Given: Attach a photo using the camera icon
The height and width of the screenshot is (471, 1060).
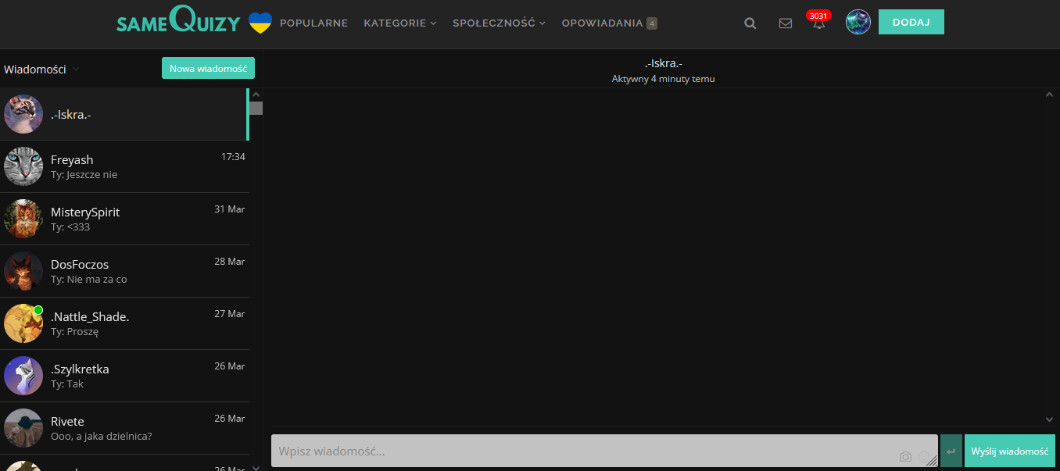Looking at the screenshot, I should [x=906, y=456].
